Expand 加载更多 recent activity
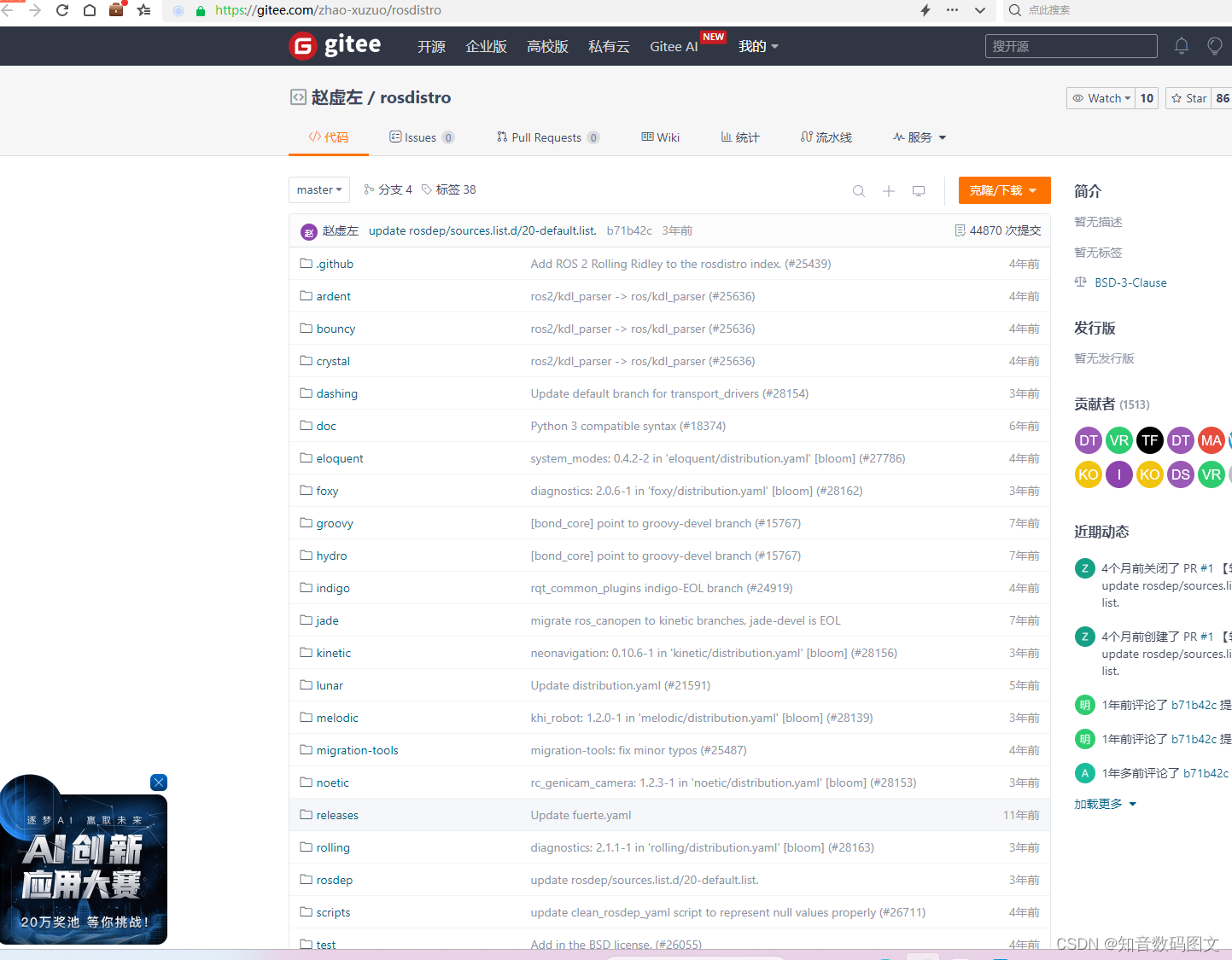 [1105, 804]
